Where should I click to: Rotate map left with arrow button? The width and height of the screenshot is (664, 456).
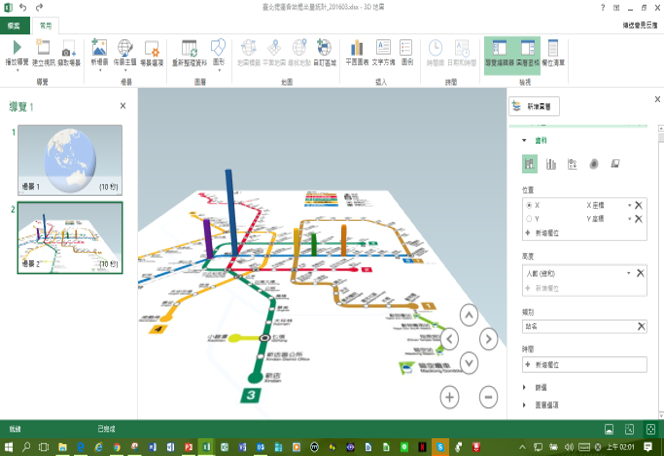449,339
